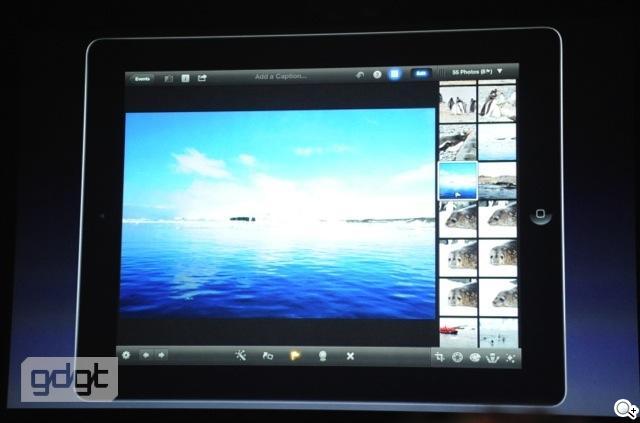
Task: Tap the rotate photo icon
Action: tap(268, 355)
